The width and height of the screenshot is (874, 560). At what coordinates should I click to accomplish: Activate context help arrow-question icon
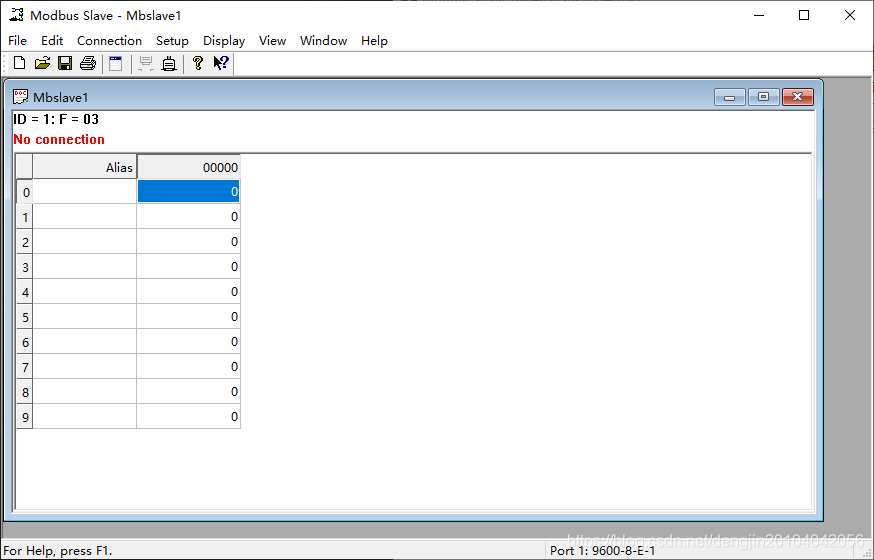pyautogui.click(x=221, y=63)
